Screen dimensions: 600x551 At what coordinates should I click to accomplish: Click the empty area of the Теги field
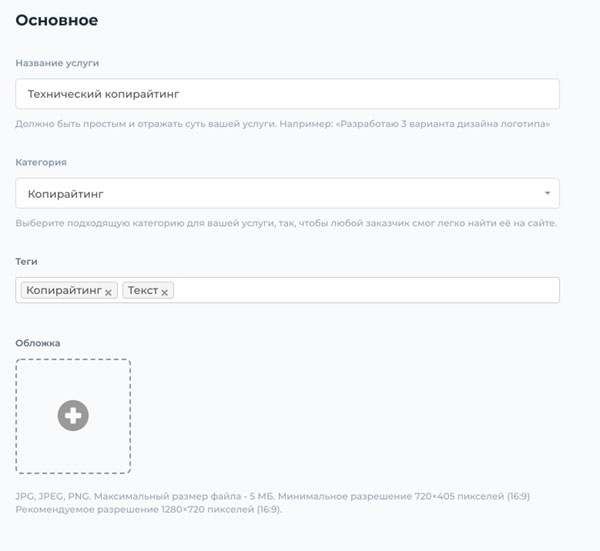click(365, 290)
